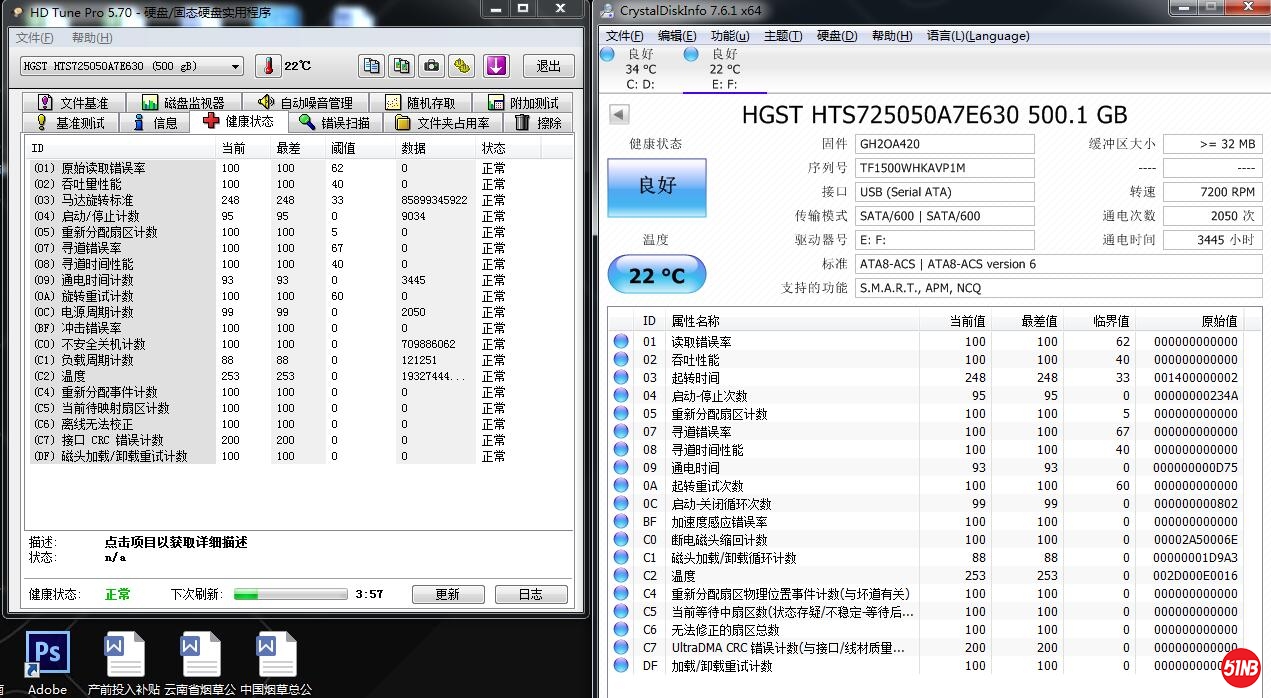Click the 日志 button

click(530, 594)
